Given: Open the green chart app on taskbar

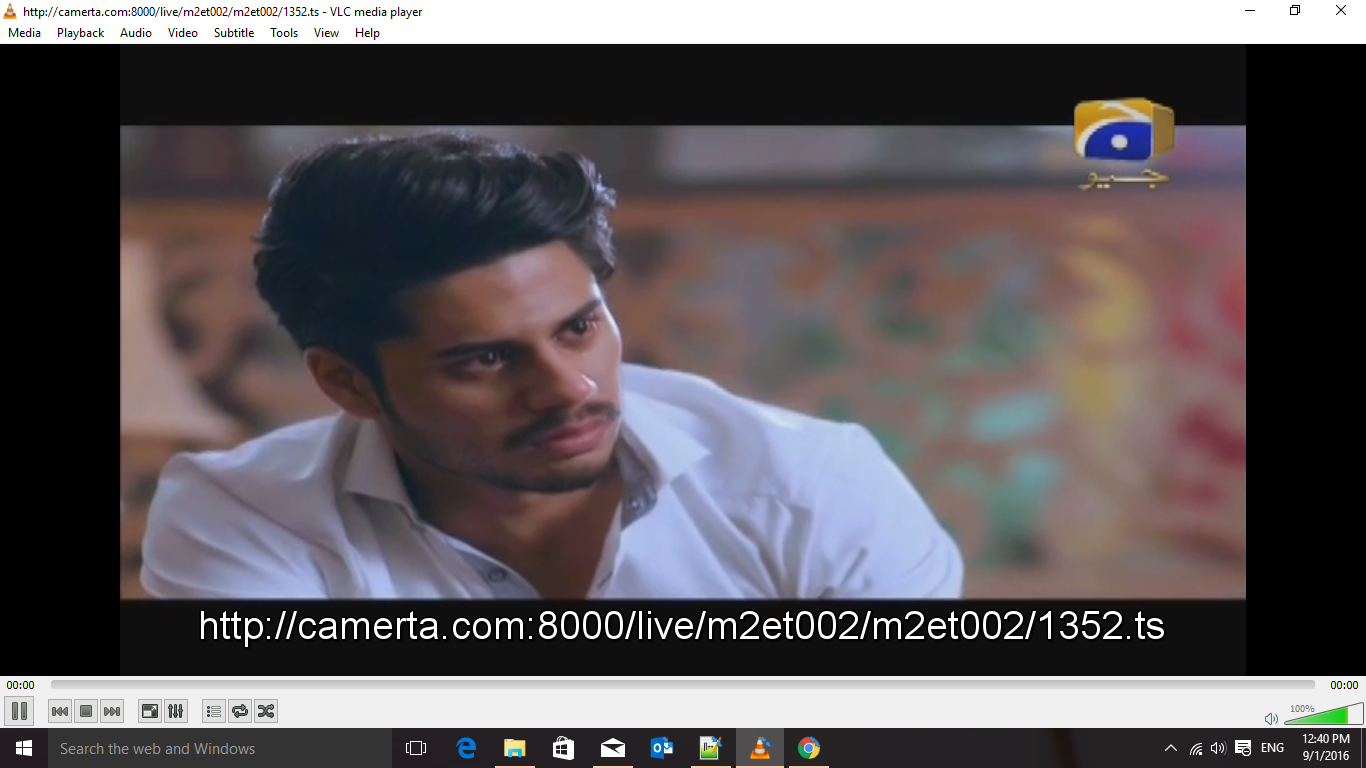Looking at the screenshot, I should pyautogui.click(x=710, y=748).
